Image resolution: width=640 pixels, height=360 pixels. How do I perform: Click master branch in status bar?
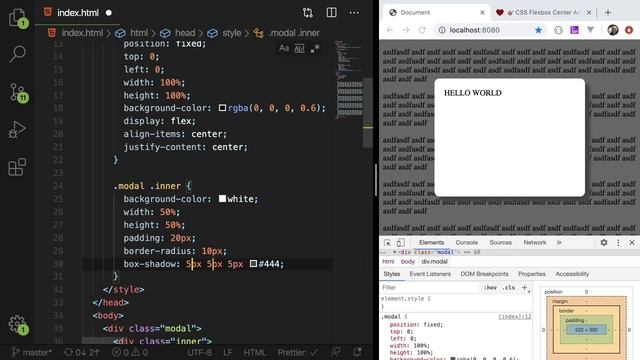[31, 352]
